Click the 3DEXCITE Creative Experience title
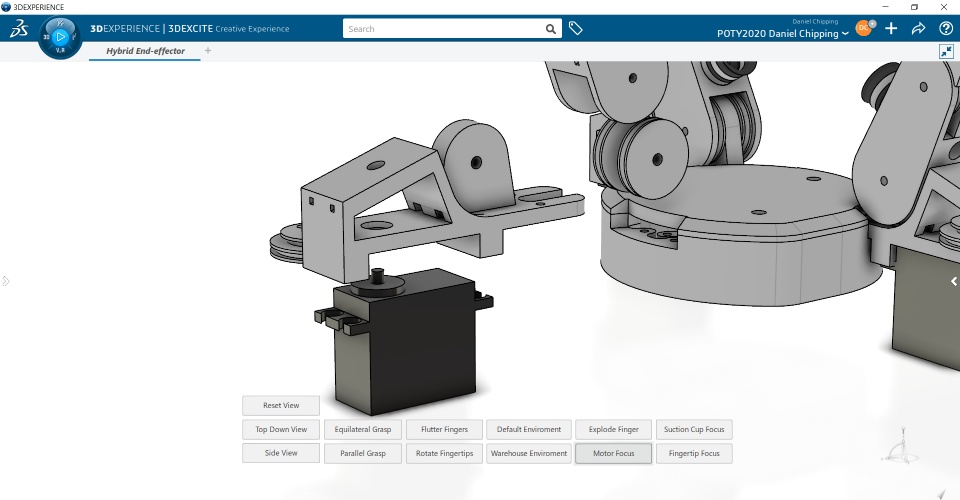 pos(228,29)
